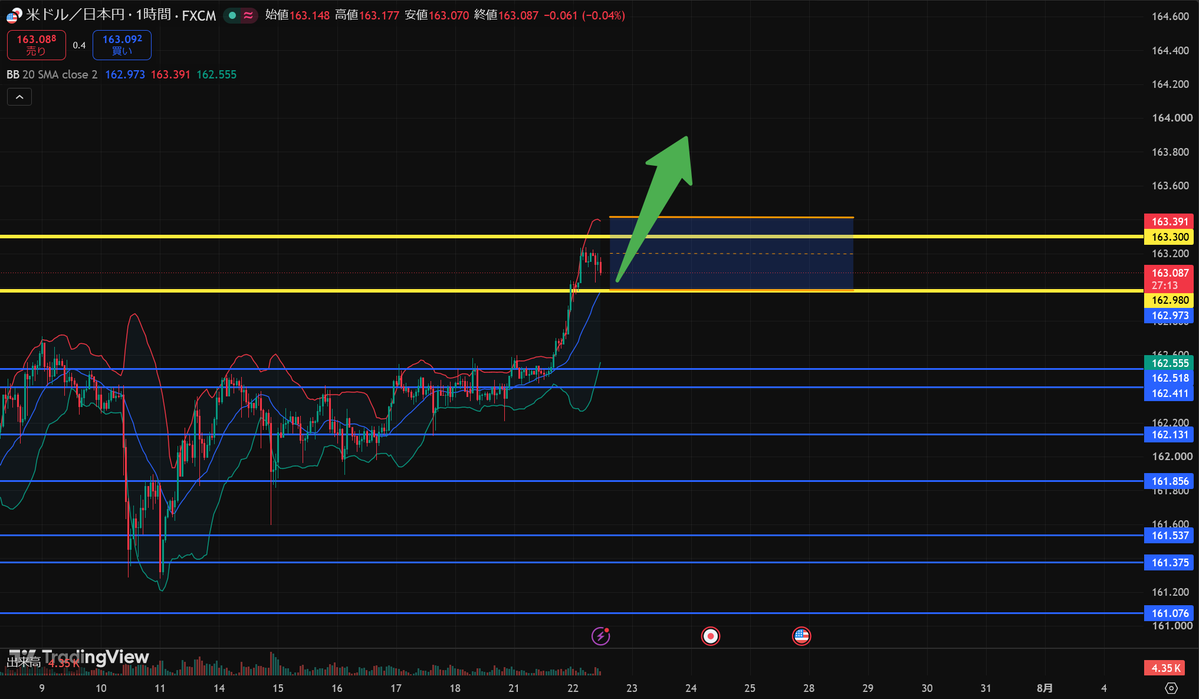Image resolution: width=1199 pixels, height=699 pixels.
Task: Click the currency pair flag icon
Action: click(x=14, y=15)
